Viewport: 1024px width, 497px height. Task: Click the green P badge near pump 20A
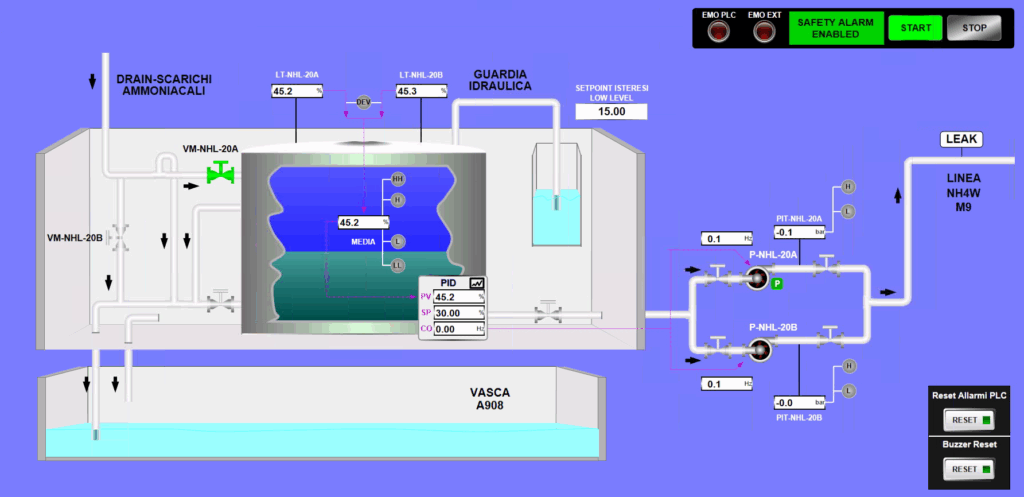point(776,285)
